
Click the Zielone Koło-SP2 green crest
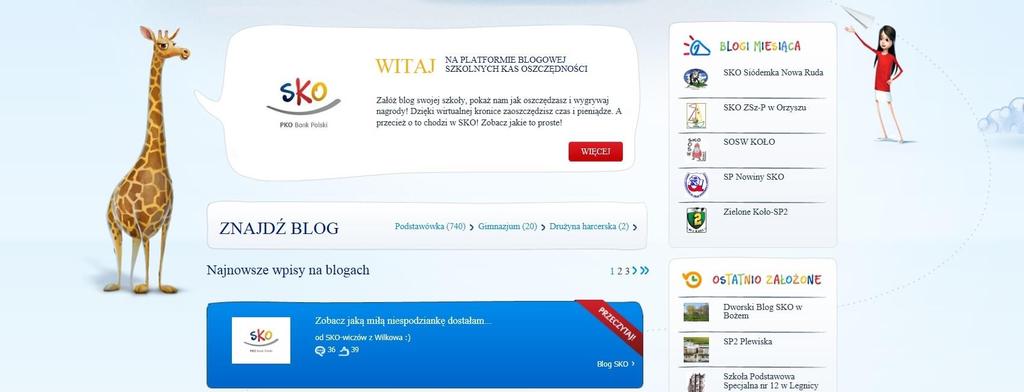tap(696, 220)
